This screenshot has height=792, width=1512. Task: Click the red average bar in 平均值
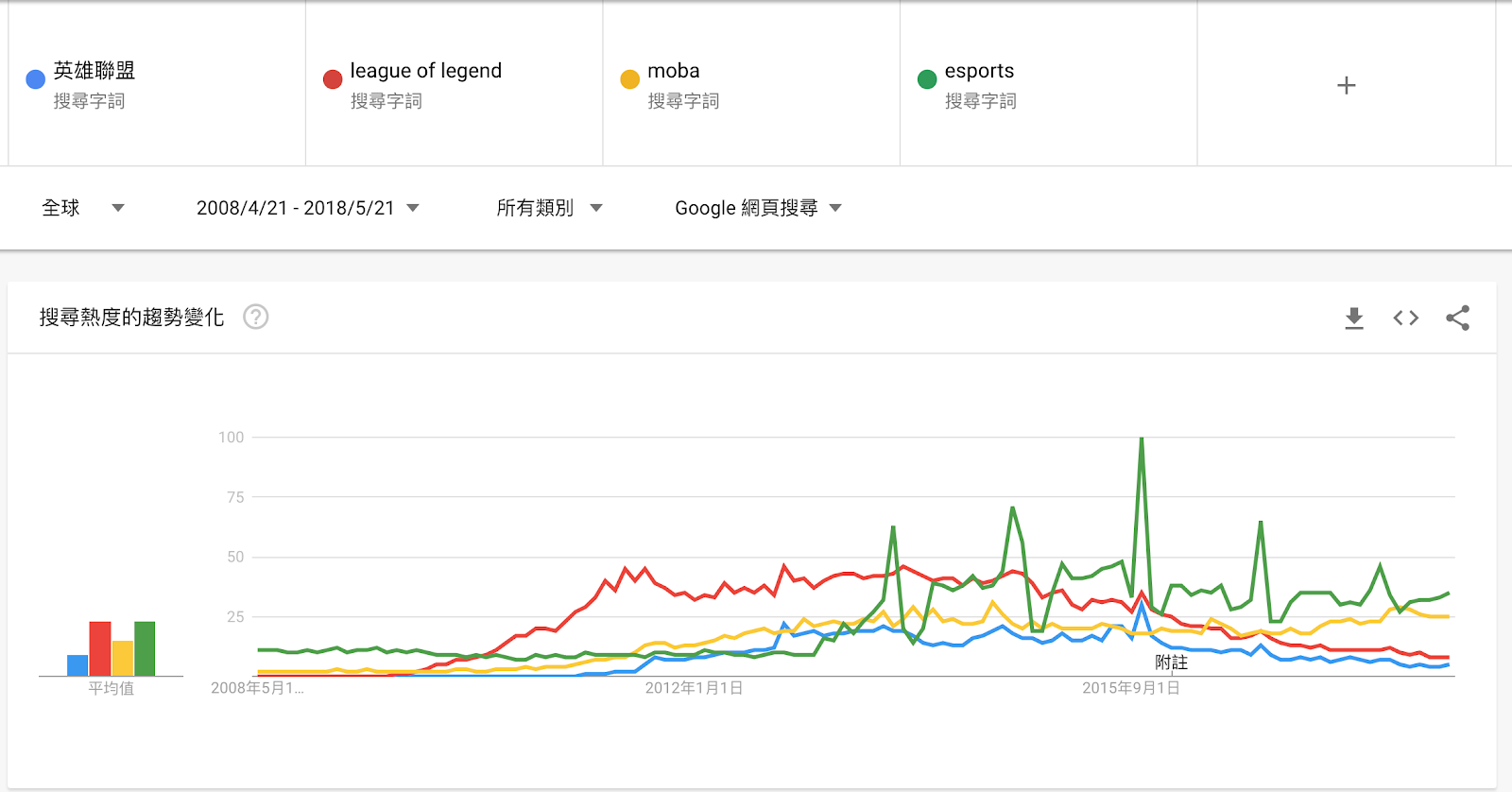(x=100, y=648)
